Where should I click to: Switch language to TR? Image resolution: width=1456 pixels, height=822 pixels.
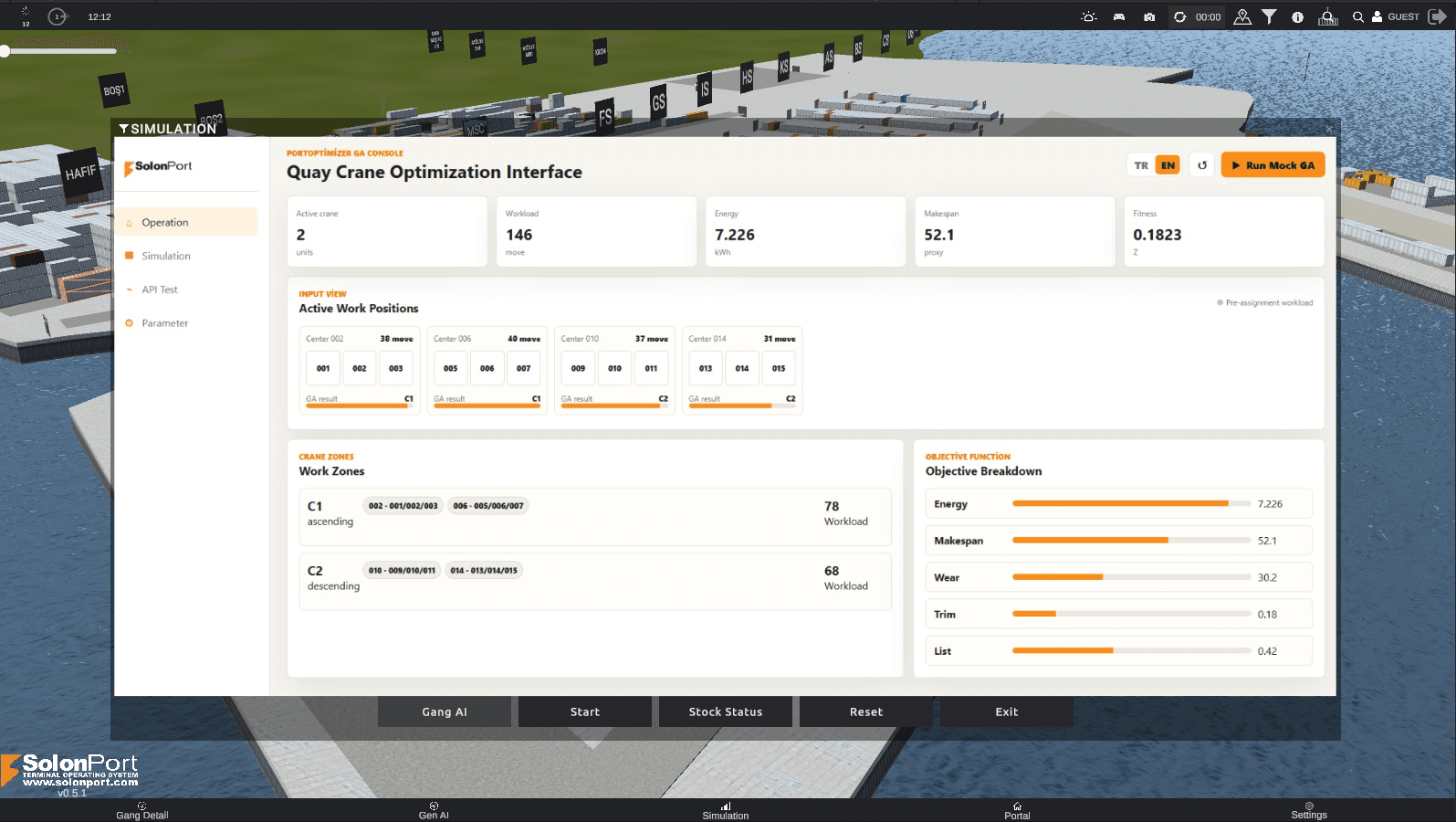pyautogui.click(x=1141, y=165)
